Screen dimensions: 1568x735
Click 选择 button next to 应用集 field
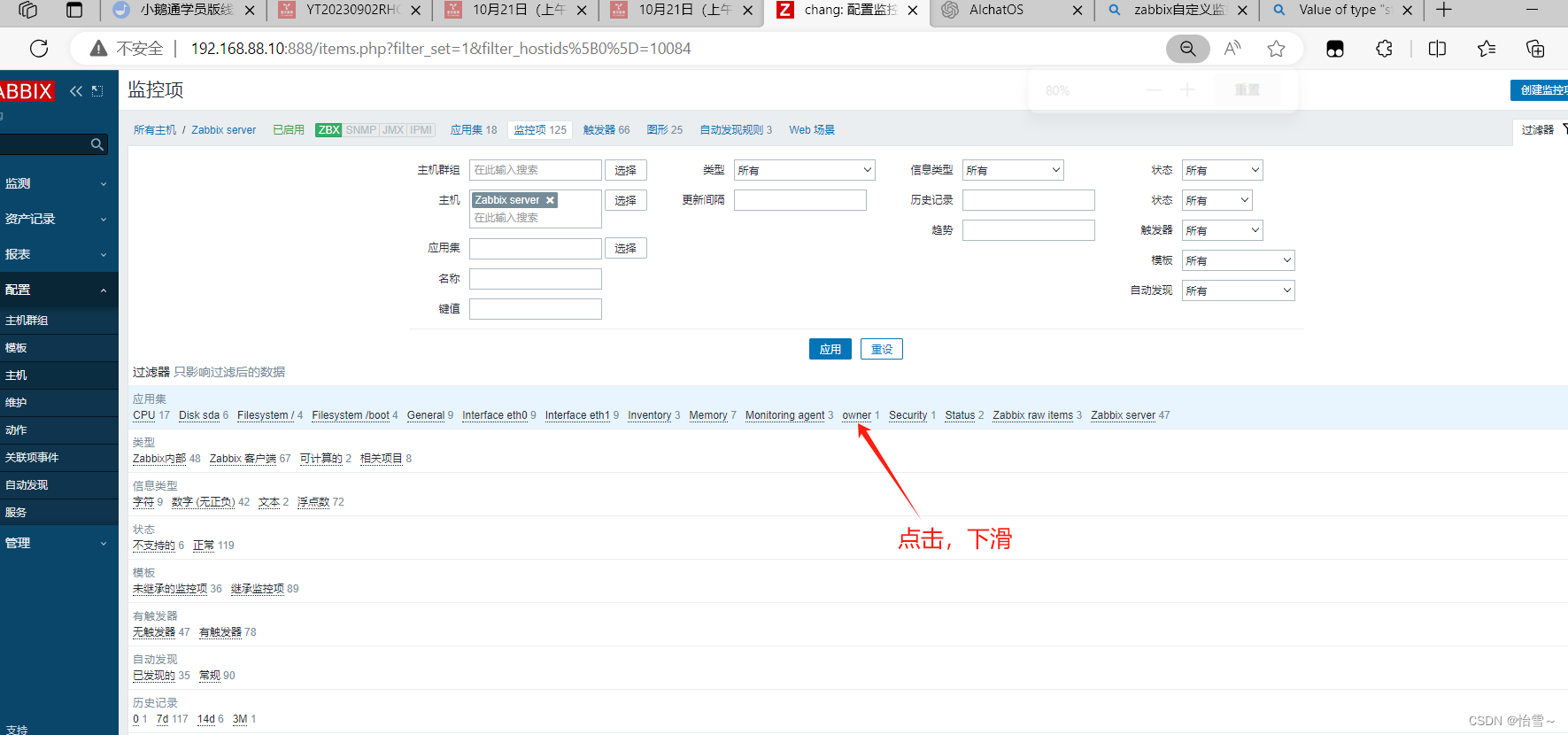pyautogui.click(x=626, y=248)
